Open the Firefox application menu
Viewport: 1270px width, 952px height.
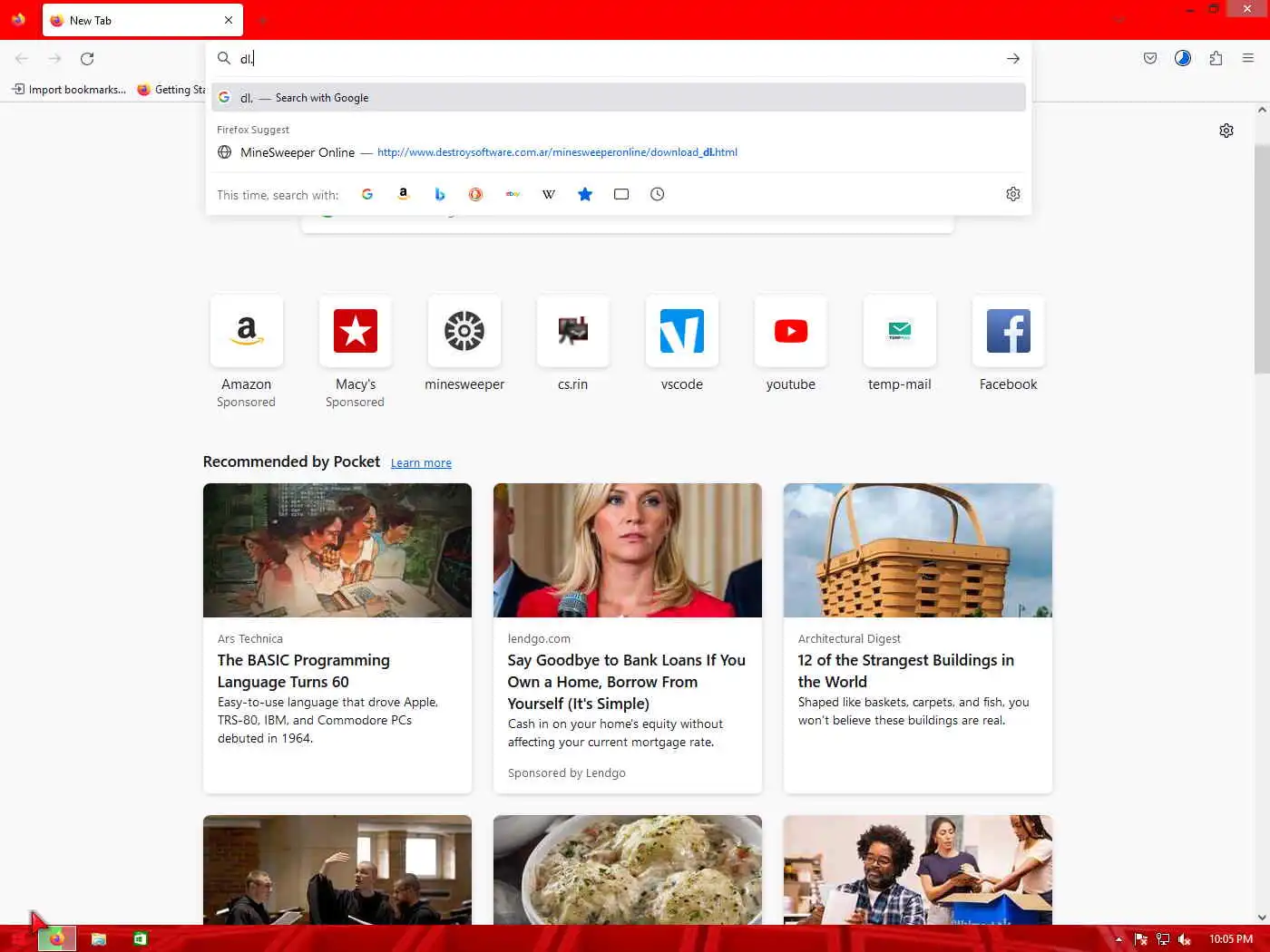tap(1248, 58)
